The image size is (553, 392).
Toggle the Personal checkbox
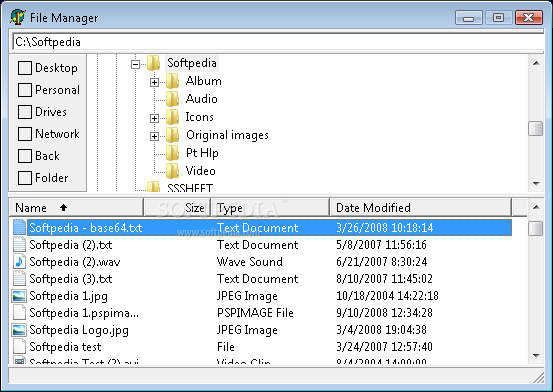click(25, 90)
